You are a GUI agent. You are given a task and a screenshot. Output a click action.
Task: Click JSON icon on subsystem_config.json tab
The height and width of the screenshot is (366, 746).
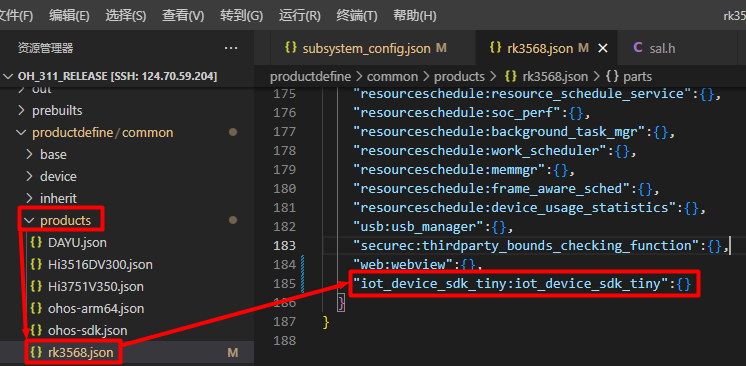(x=290, y=48)
